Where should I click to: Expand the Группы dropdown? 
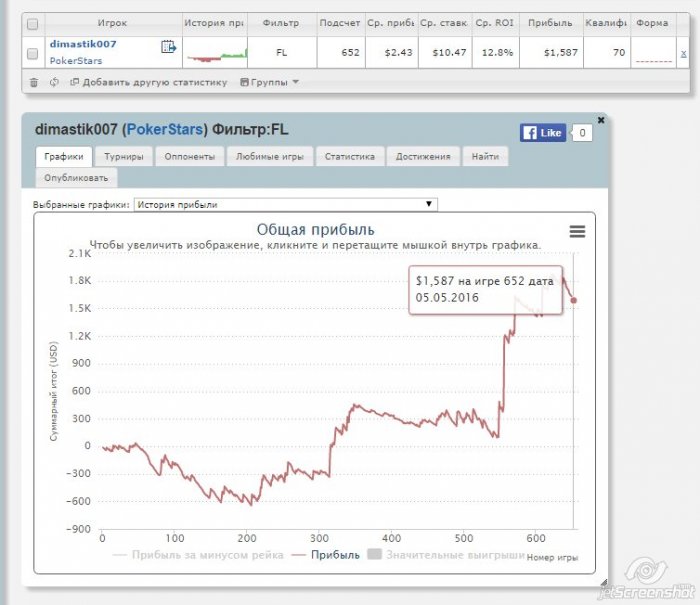pos(270,82)
